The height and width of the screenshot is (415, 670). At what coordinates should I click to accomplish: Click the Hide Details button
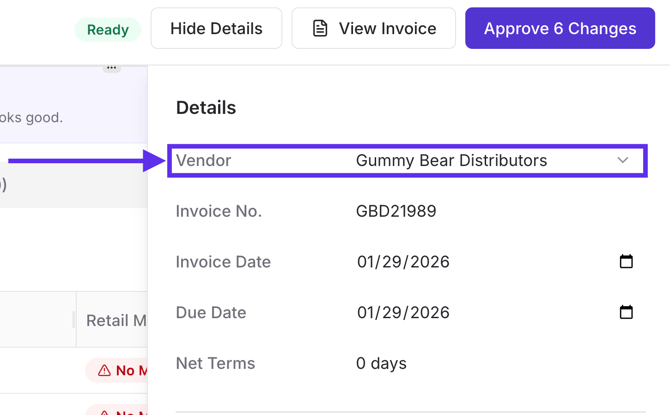point(216,29)
